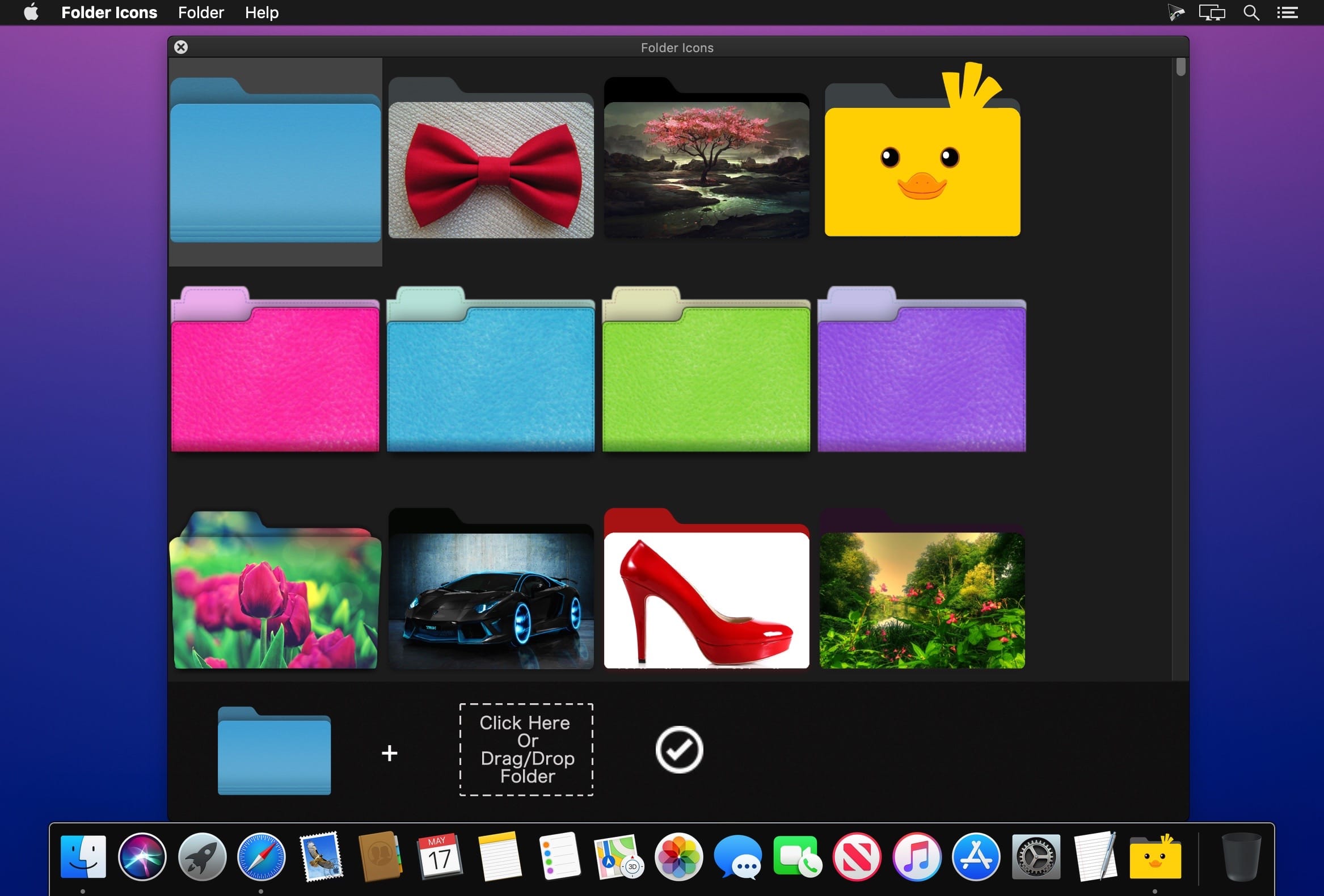Click the blue folder preview at bottom
Image resolution: width=1324 pixels, height=896 pixels.
click(x=274, y=751)
